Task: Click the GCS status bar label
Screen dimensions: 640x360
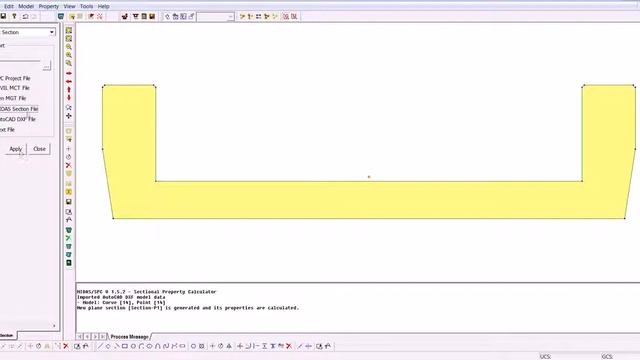Action: click(x=607, y=356)
